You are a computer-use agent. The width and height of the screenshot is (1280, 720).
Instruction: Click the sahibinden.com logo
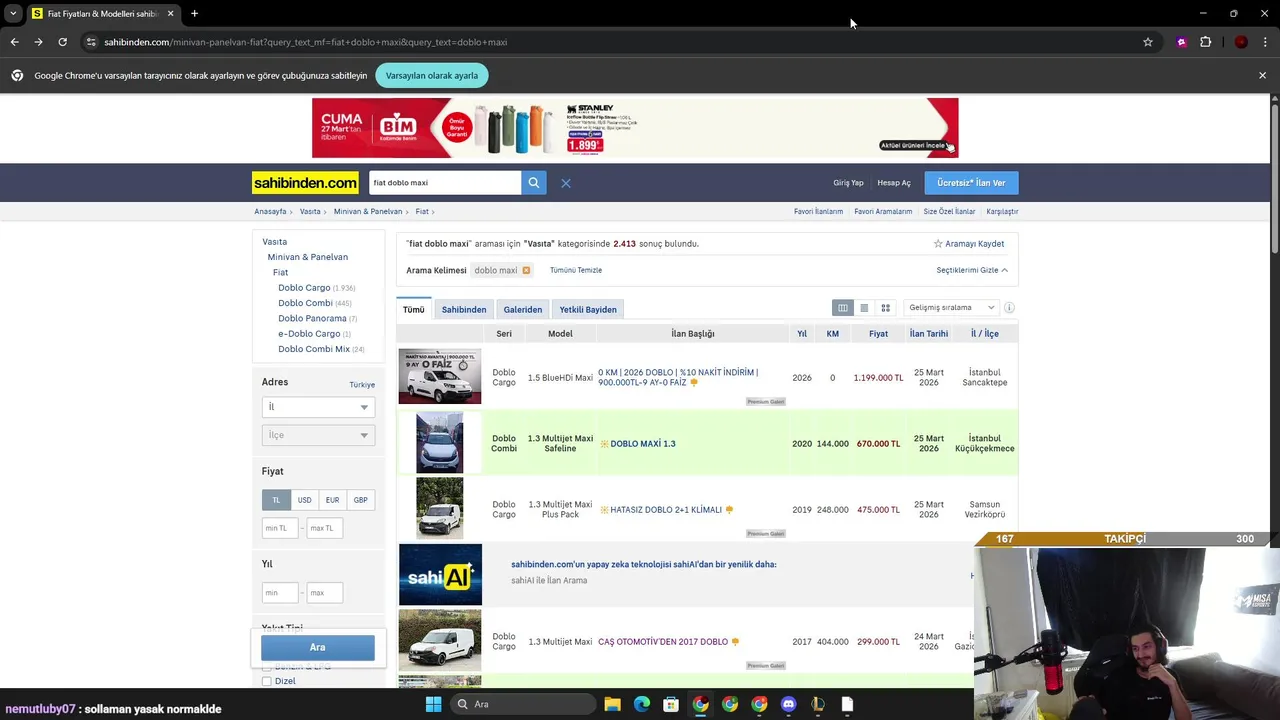click(305, 183)
